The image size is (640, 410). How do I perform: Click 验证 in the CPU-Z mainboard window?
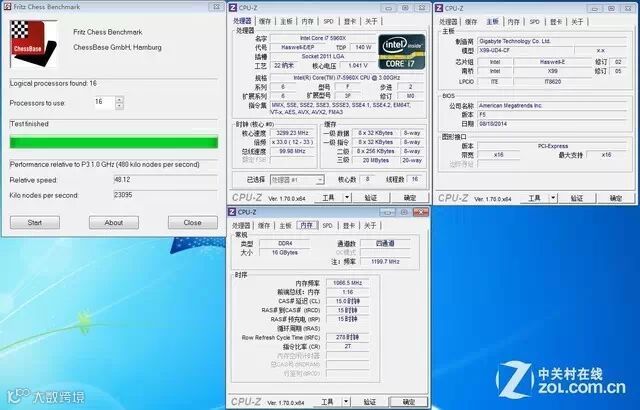pyautogui.click(x=577, y=198)
